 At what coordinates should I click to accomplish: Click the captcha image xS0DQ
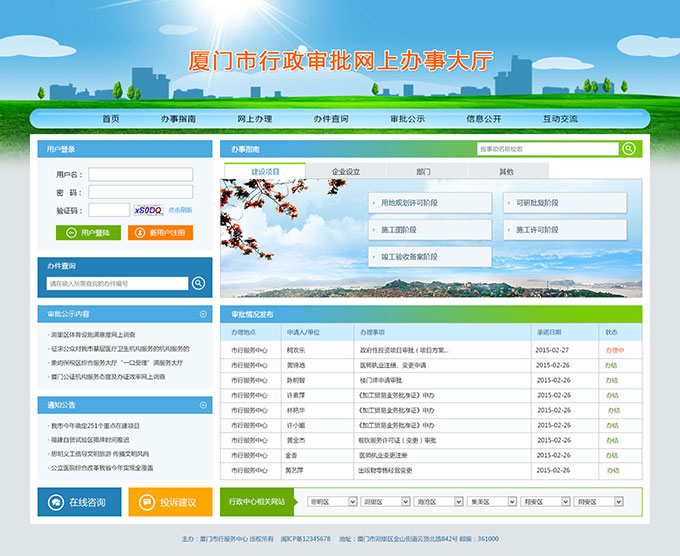[148, 210]
